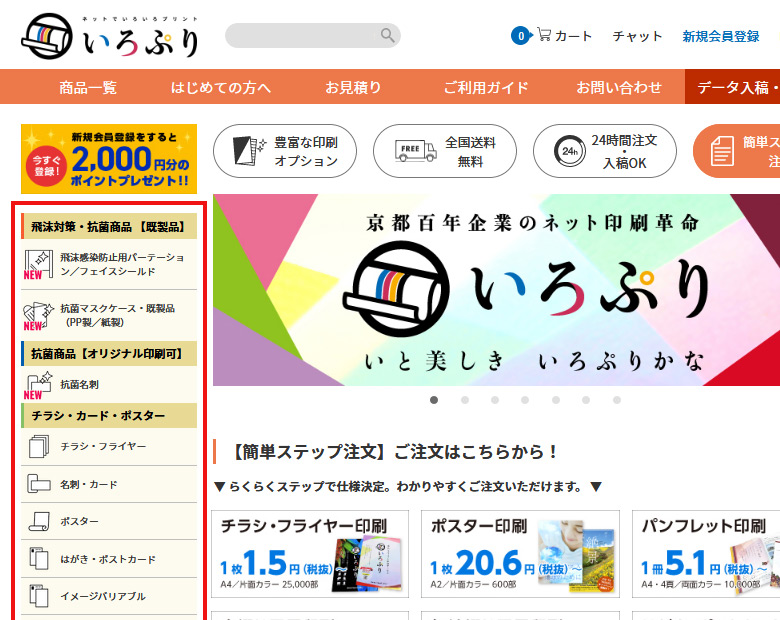Click the はがき・ポストカード sidebar link
Image resolution: width=780 pixels, height=620 pixels.
click(x=108, y=559)
